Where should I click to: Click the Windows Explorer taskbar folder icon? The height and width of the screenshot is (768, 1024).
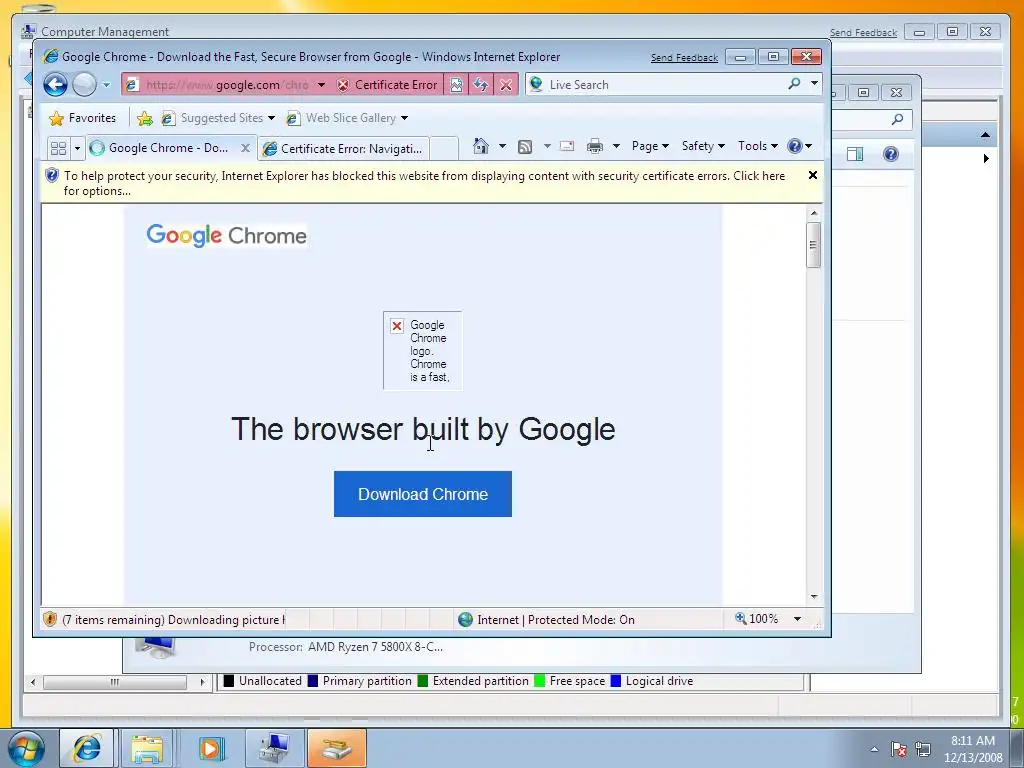click(x=147, y=748)
